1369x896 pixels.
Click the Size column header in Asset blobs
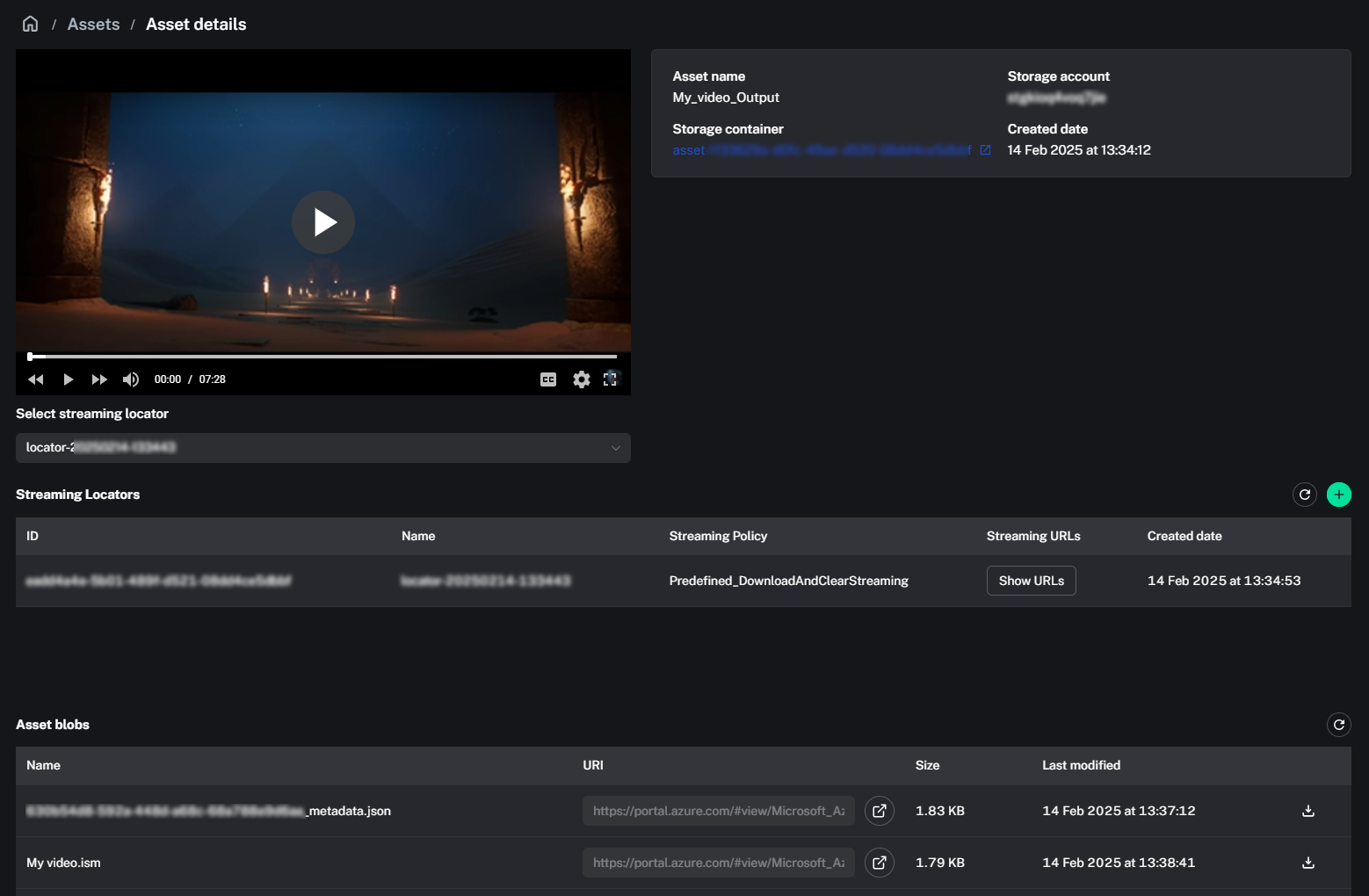[x=927, y=765]
